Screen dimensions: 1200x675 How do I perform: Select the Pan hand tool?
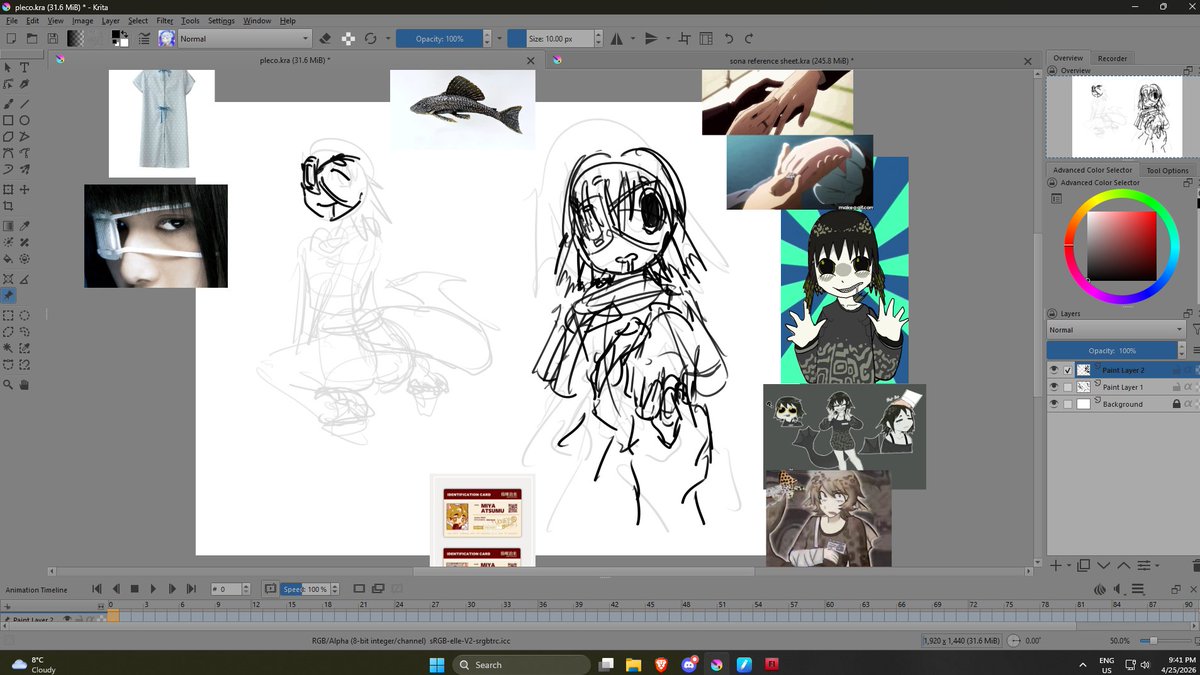(24, 384)
